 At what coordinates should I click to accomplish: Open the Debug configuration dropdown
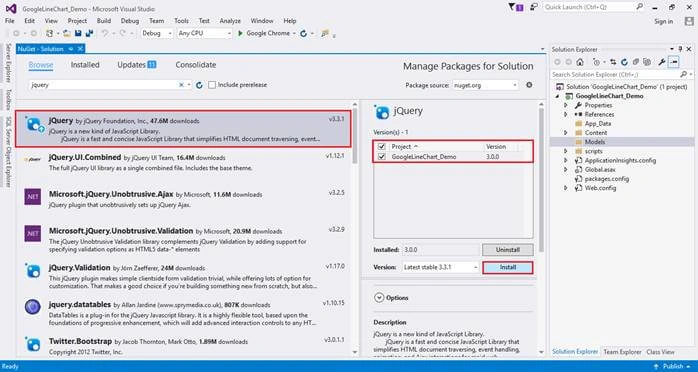pos(157,33)
